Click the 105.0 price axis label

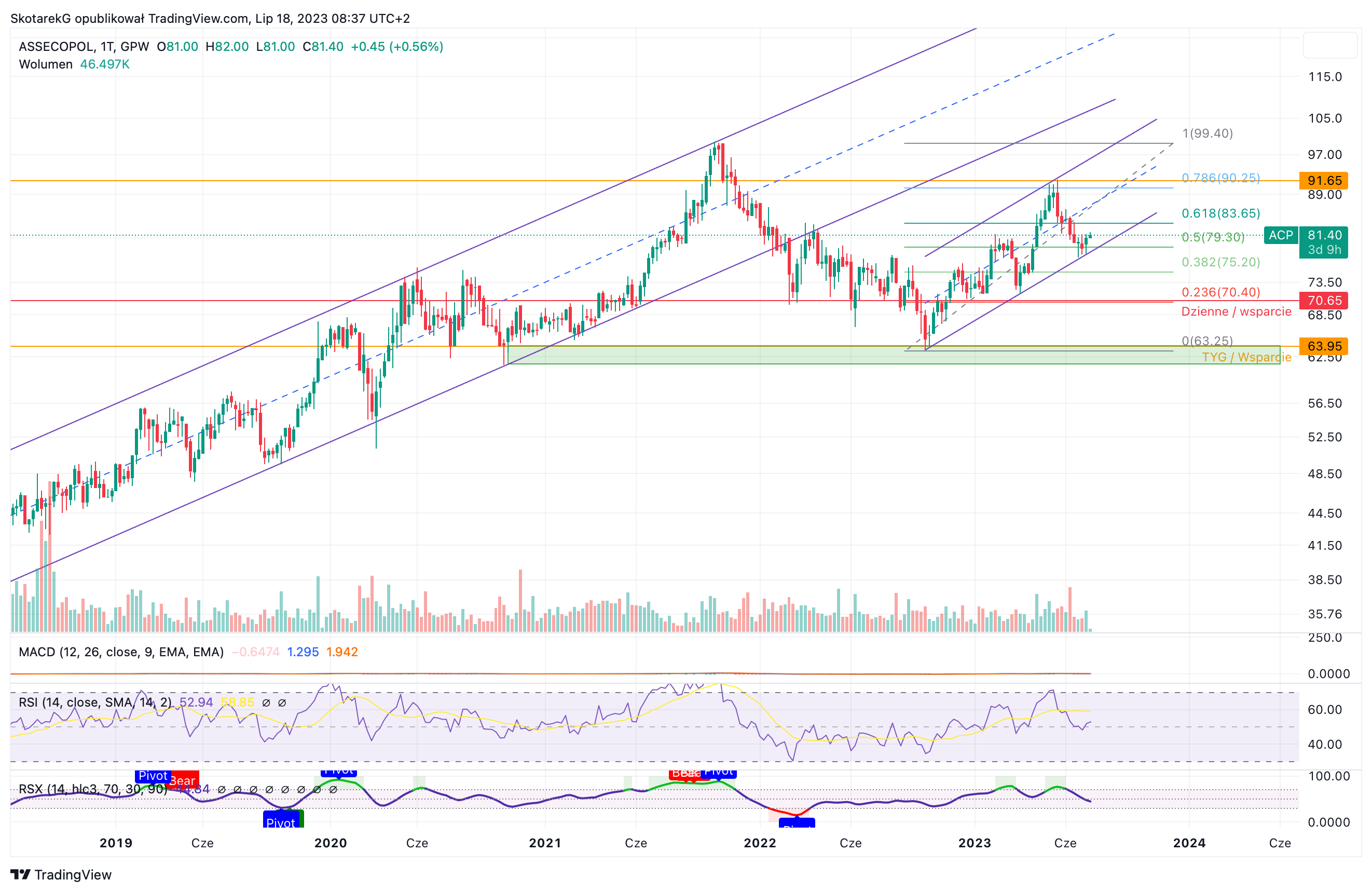(1325, 118)
